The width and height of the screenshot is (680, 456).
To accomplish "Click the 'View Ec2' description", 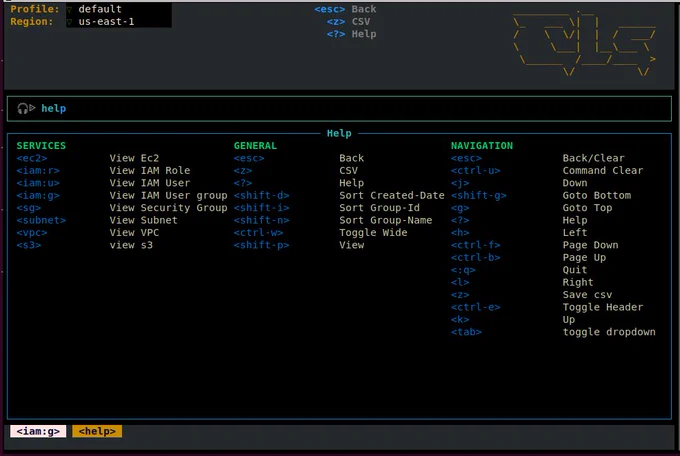I will [134, 158].
